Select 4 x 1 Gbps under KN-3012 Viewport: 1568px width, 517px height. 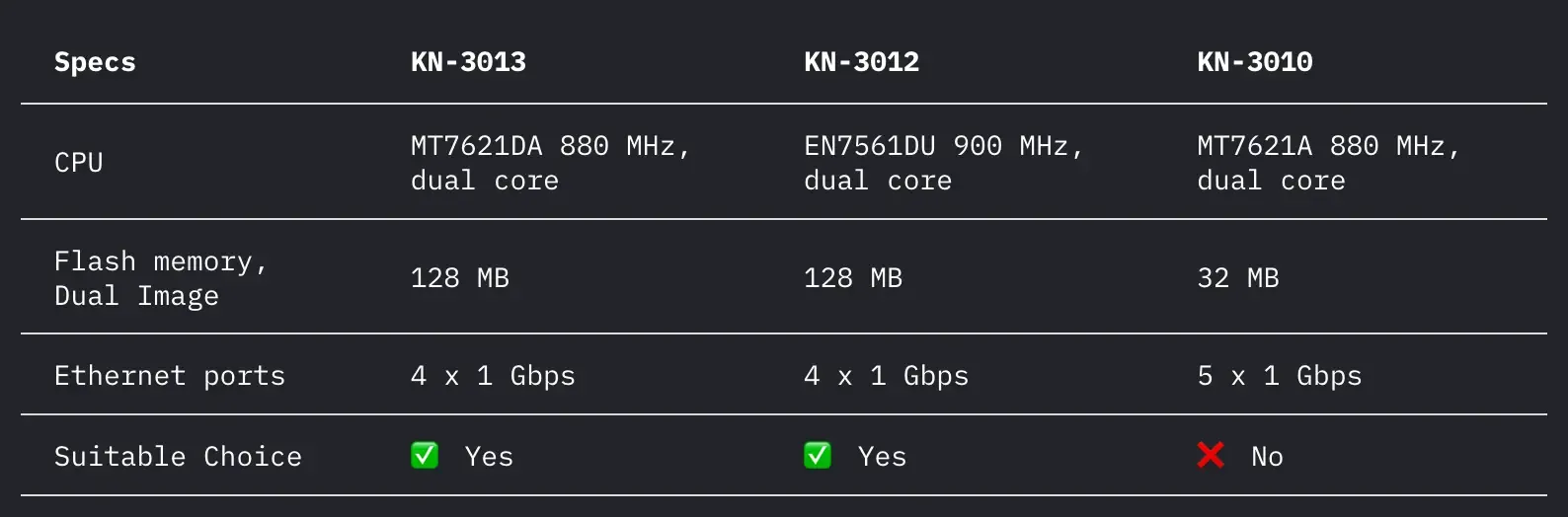(886, 376)
